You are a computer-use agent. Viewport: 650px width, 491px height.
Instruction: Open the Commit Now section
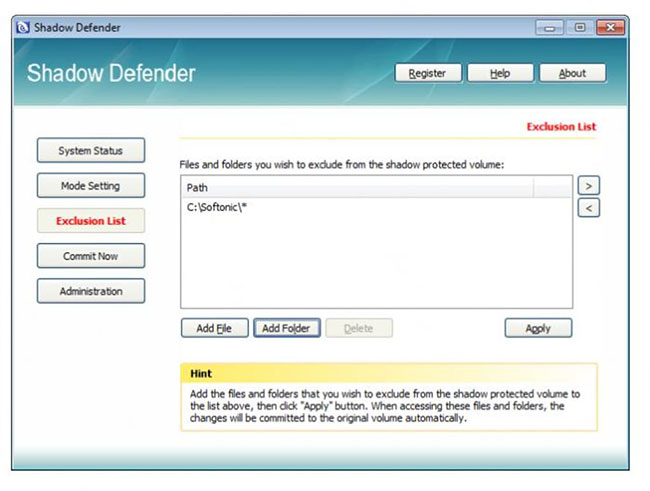[91, 256]
